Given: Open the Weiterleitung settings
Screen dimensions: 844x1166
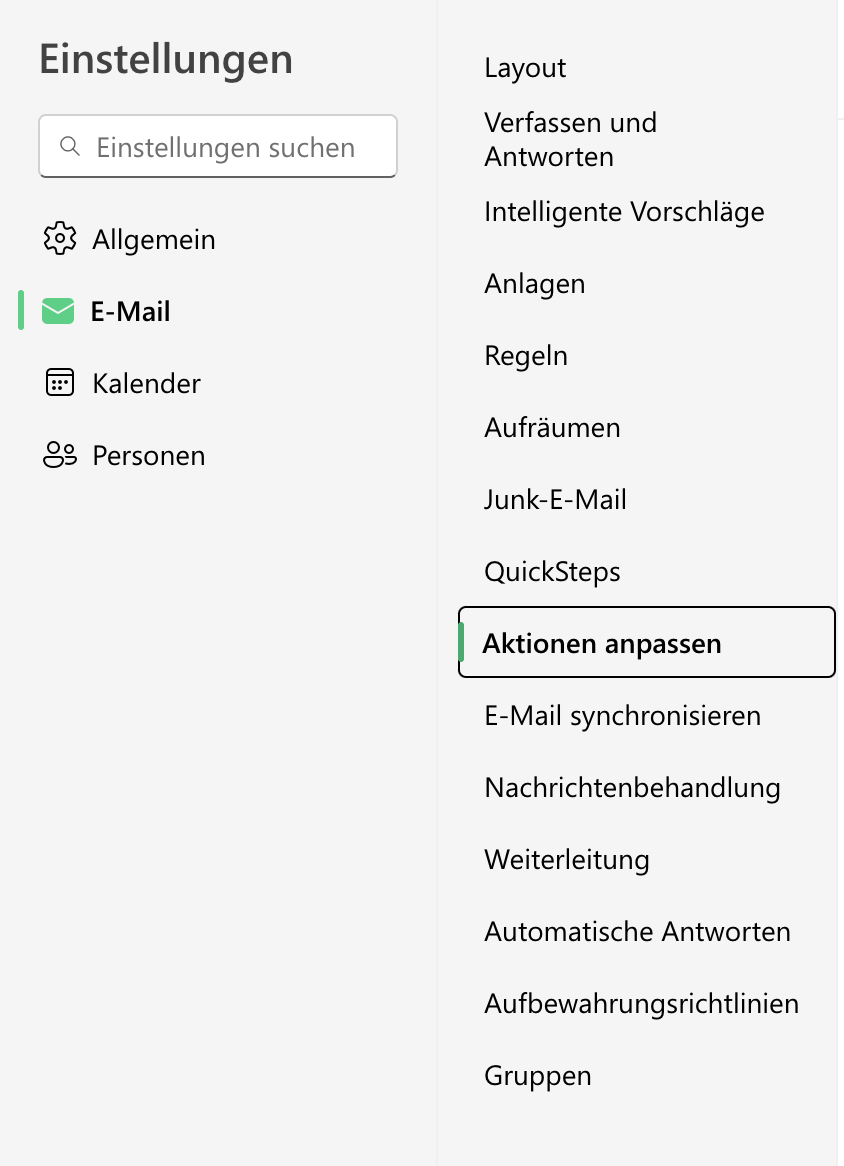Looking at the screenshot, I should pyautogui.click(x=567, y=860).
